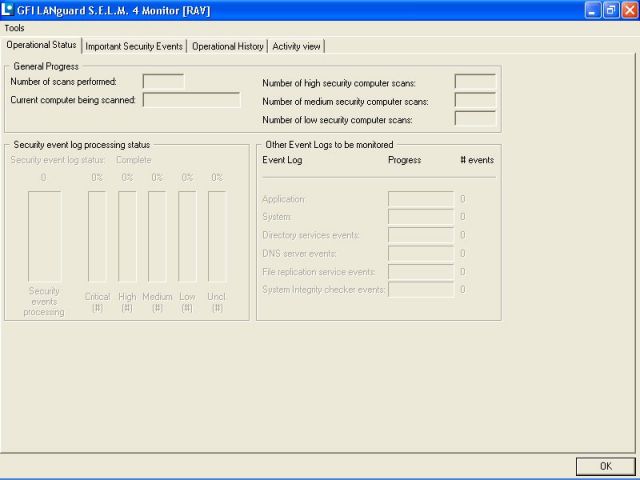The height and width of the screenshot is (480, 640).
Task: Click the 'Application:' log label
Action: (x=284, y=199)
